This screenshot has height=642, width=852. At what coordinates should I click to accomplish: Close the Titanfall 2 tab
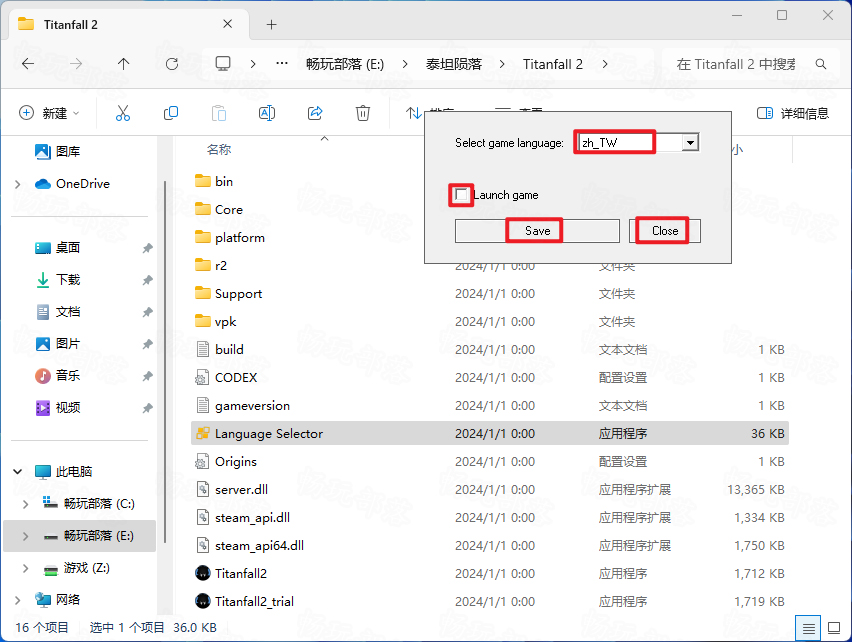coord(228,24)
